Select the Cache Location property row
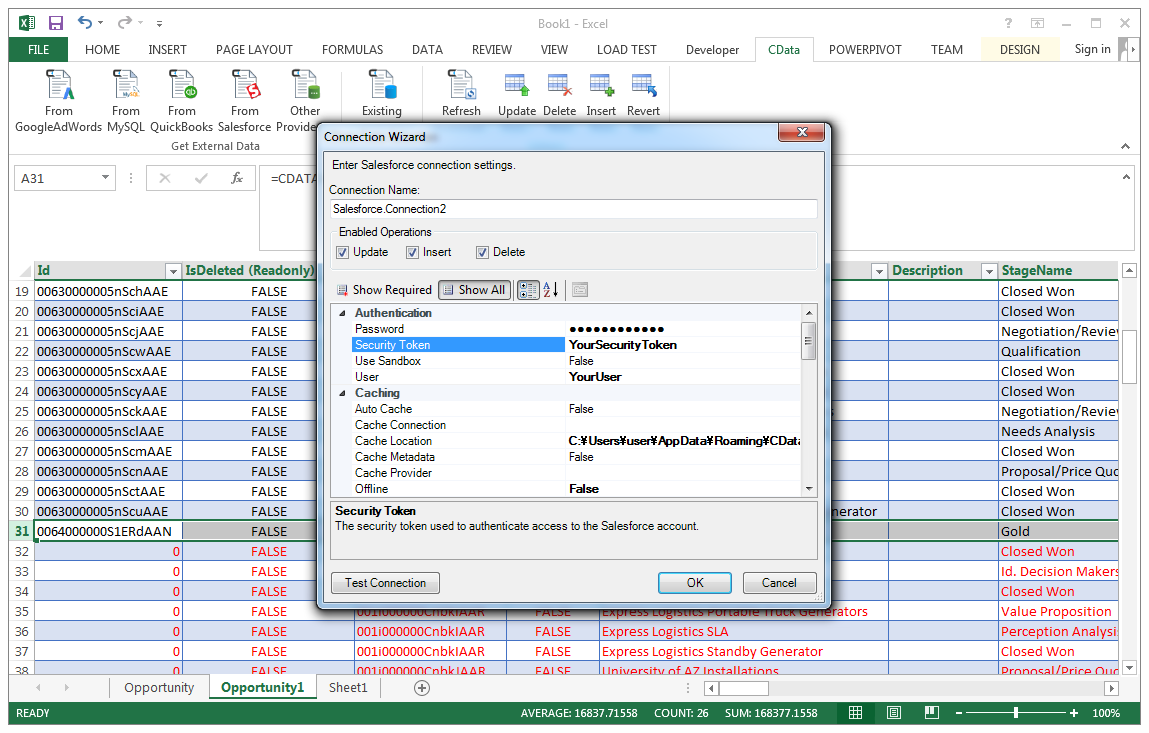The width and height of the screenshot is (1149, 733). (x=577, y=441)
